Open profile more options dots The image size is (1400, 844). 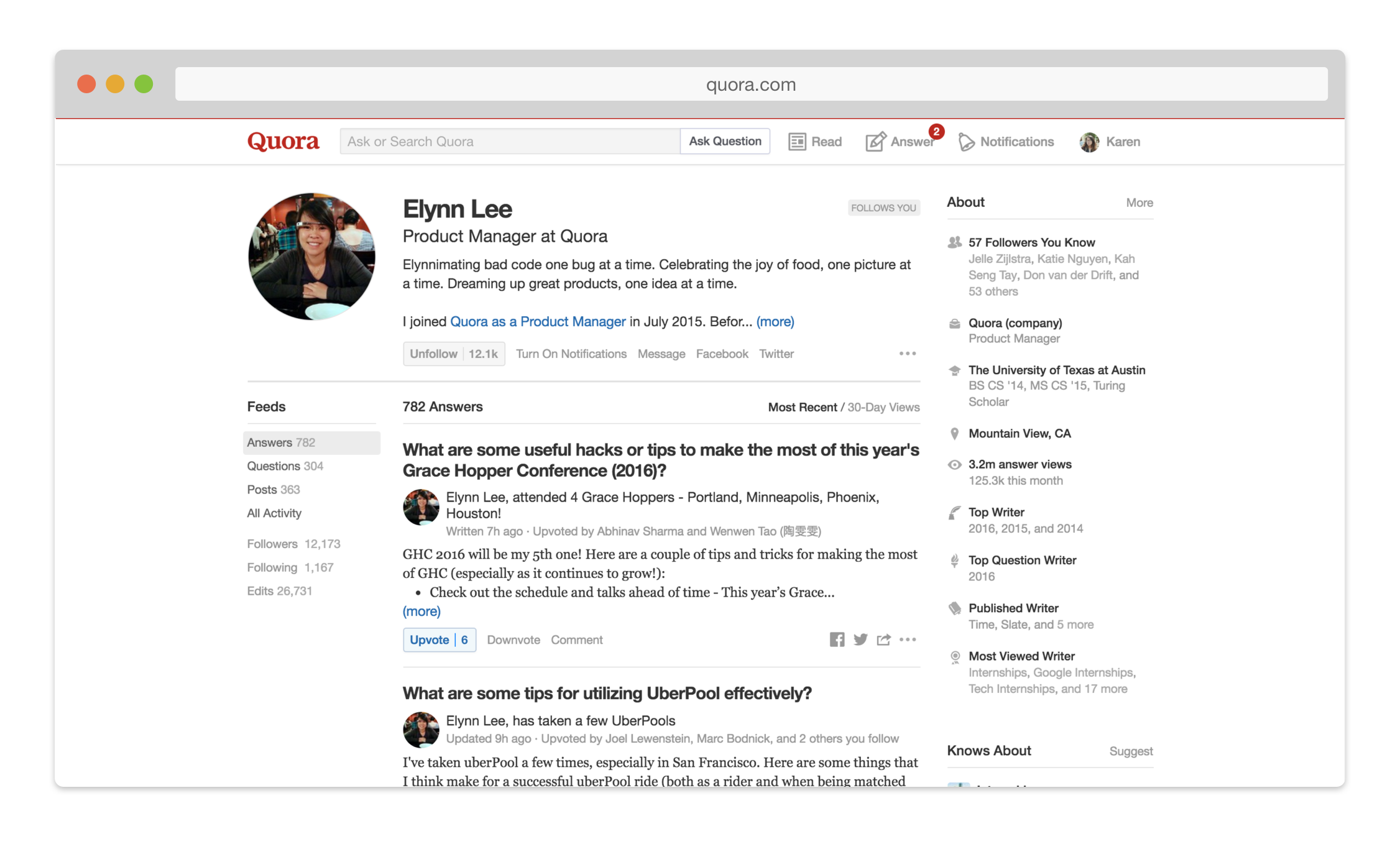[x=908, y=354]
